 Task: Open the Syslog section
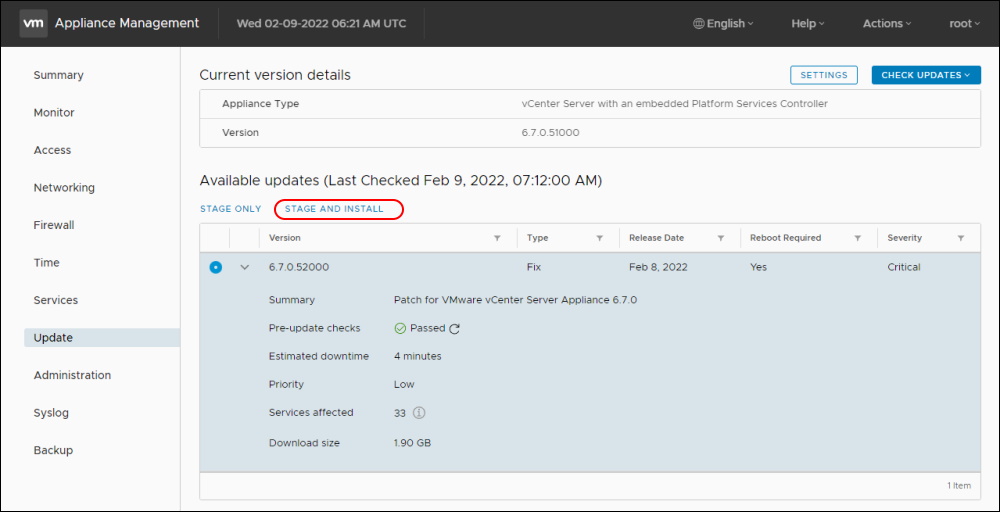click(51, 413)
